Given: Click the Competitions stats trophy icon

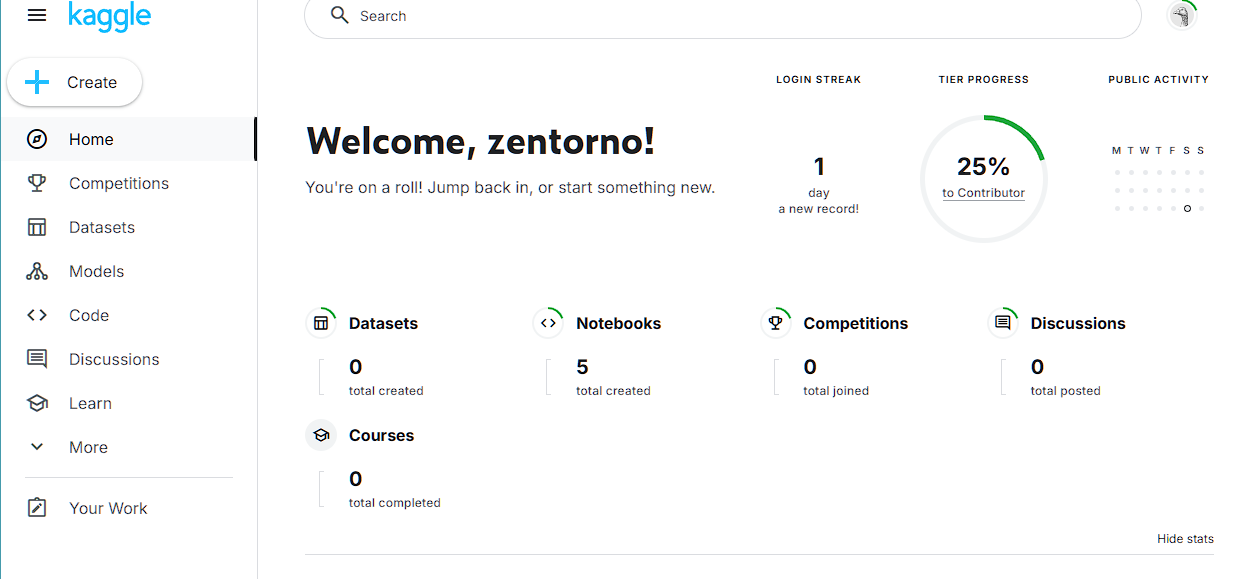Looking at the screenshot, I should point(775,323).
